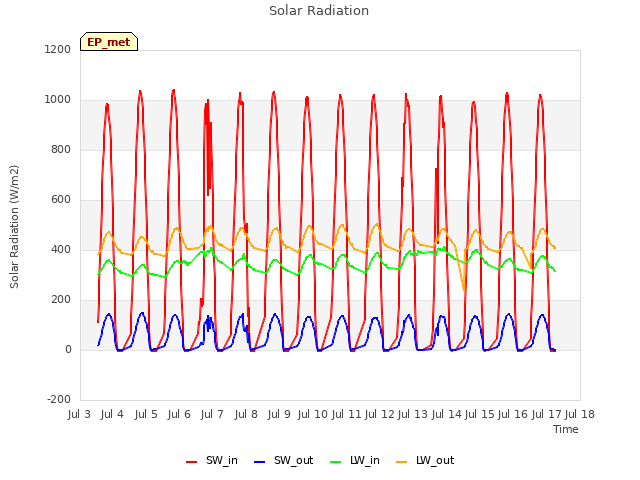This screenshot has height=480, width=640.
Task: Click the 1200 y-axis tick label
Action: pos(58,49)
